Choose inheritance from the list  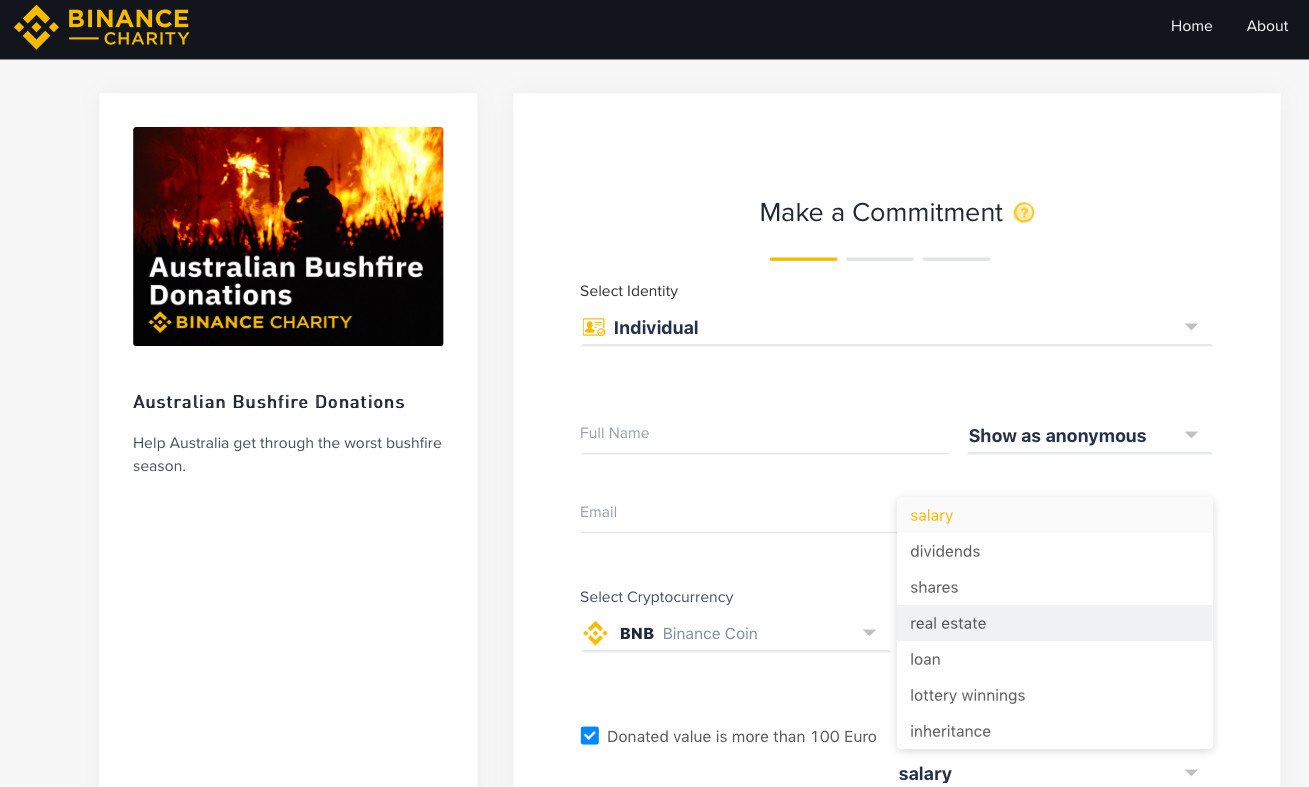1055,731
